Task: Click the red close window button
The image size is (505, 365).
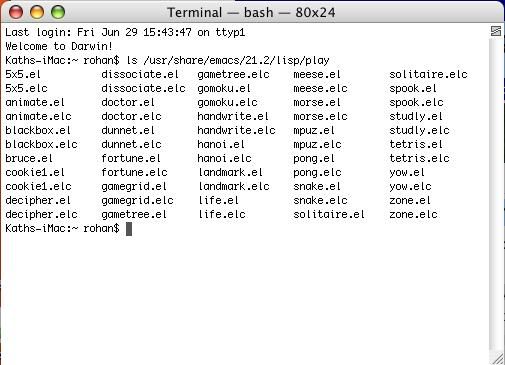Action: [16, 12]
